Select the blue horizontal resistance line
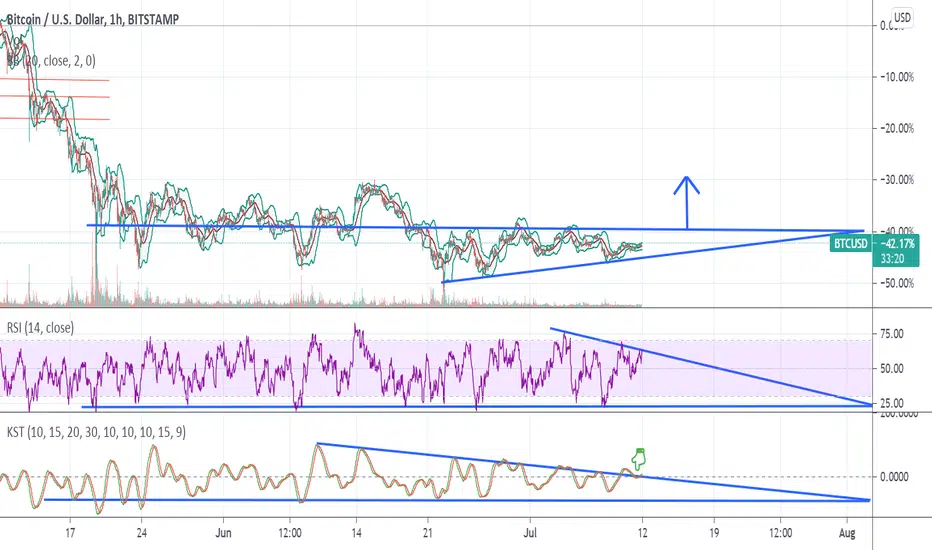Screen dimensions: 932x550 pos(476,228)
